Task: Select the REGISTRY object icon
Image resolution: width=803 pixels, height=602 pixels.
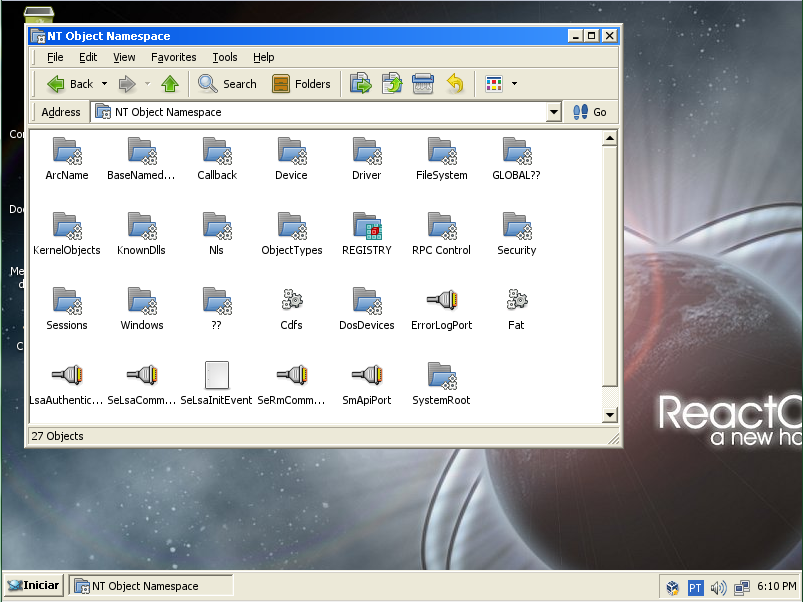Action: [x=367, y=226]
